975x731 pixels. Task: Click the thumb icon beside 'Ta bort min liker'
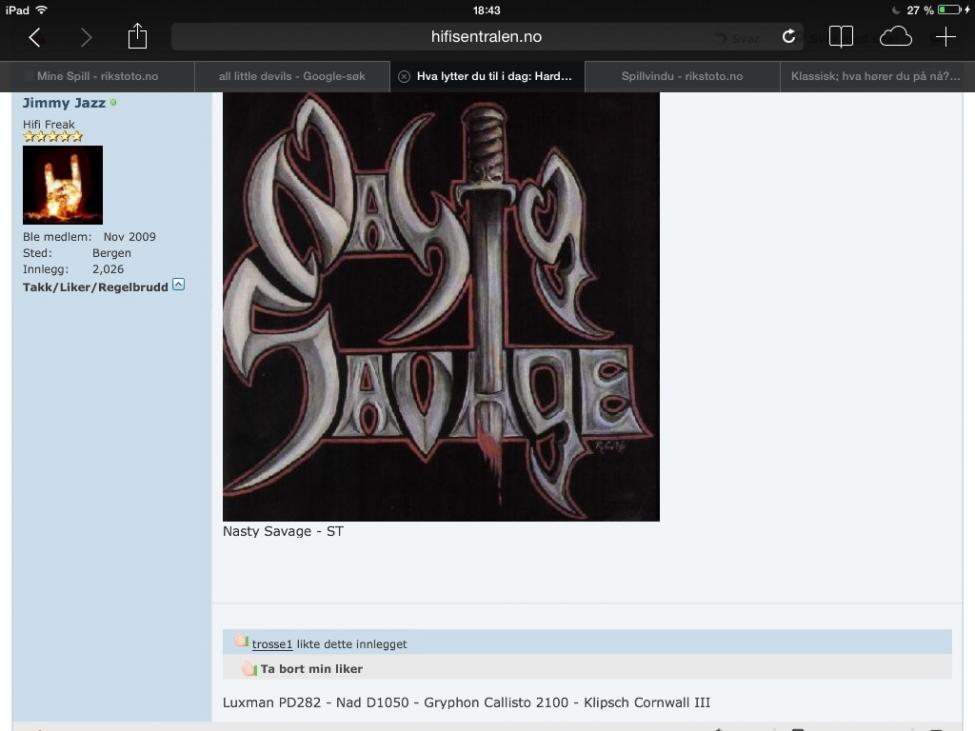click(249, 669)
